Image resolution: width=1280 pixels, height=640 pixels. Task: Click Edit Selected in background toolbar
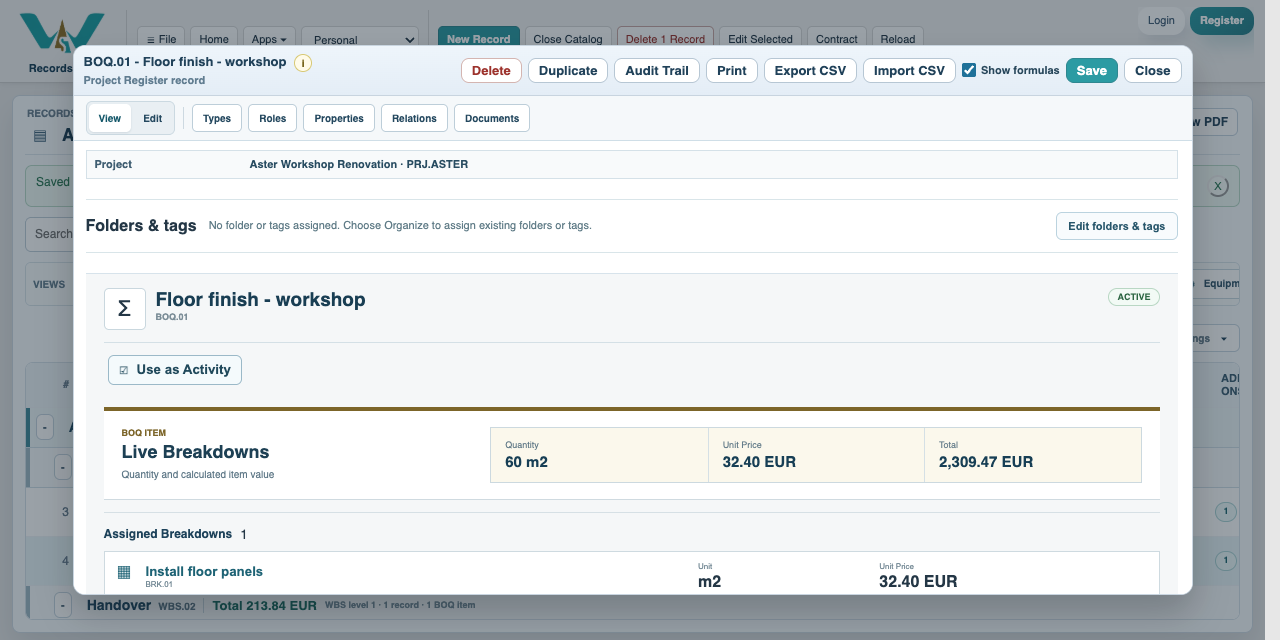coord(760,39)
